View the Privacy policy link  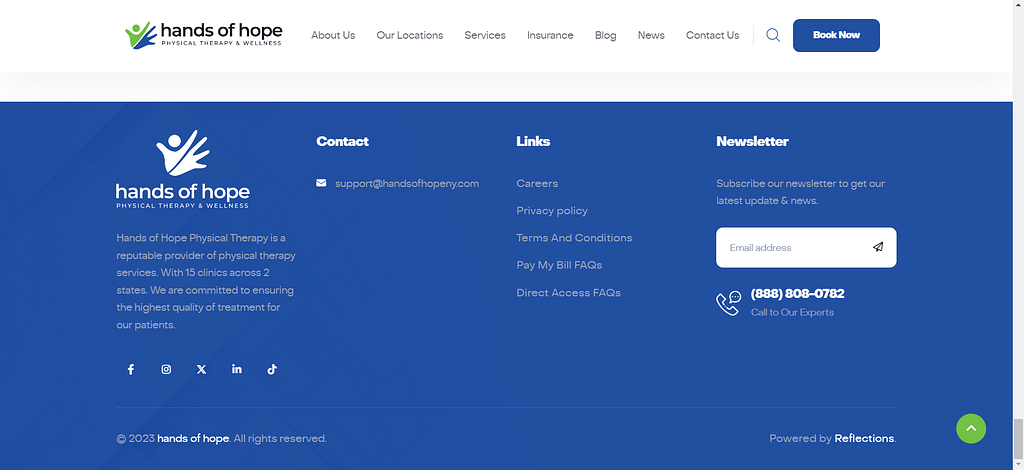coord(552,211)
